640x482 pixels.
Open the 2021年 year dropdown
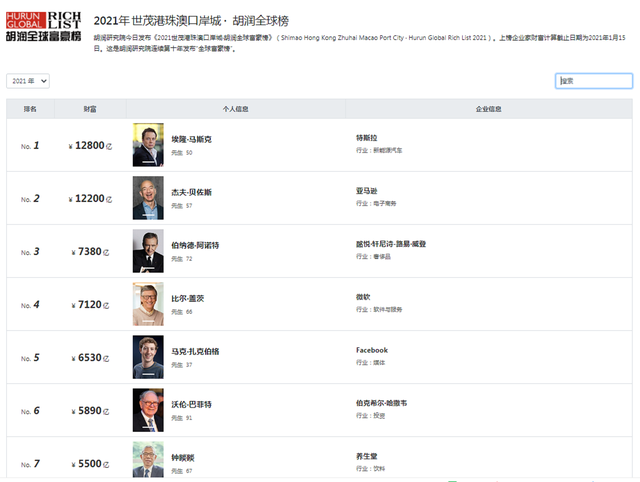(28, 81)
